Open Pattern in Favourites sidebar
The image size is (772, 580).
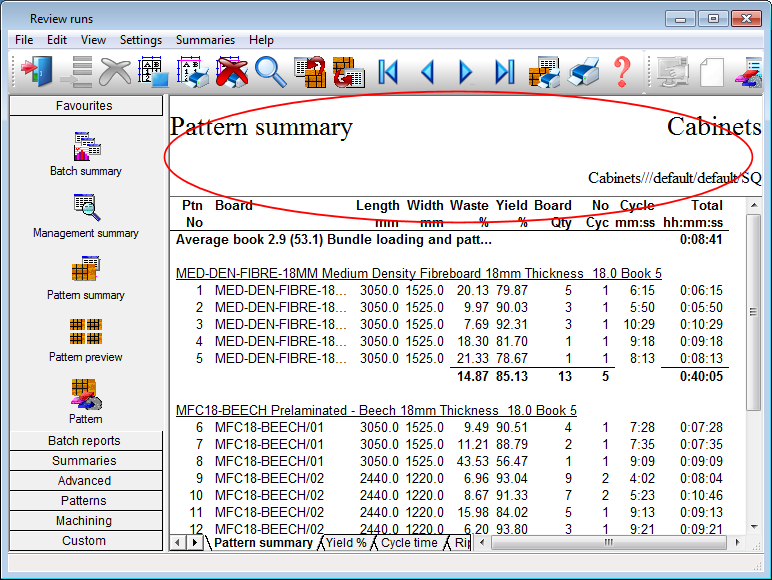tap(86, 402)
